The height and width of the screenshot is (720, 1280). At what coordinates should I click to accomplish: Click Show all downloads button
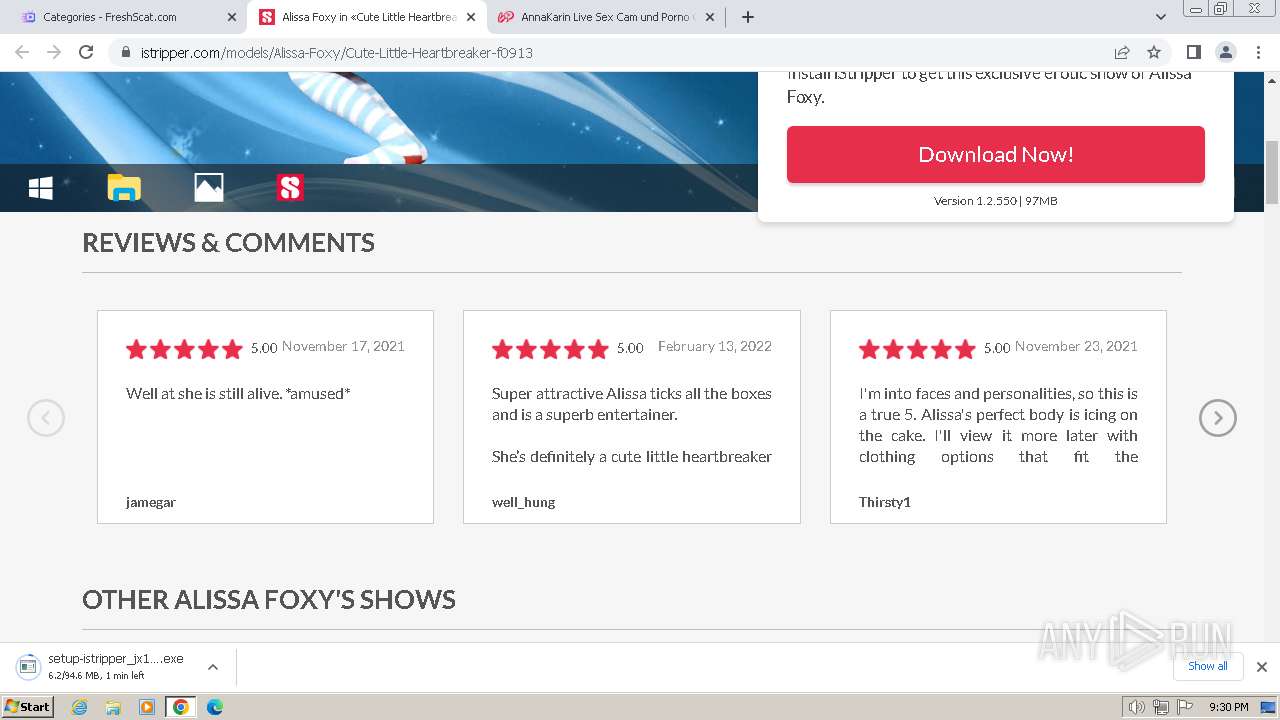[1208, 666]
